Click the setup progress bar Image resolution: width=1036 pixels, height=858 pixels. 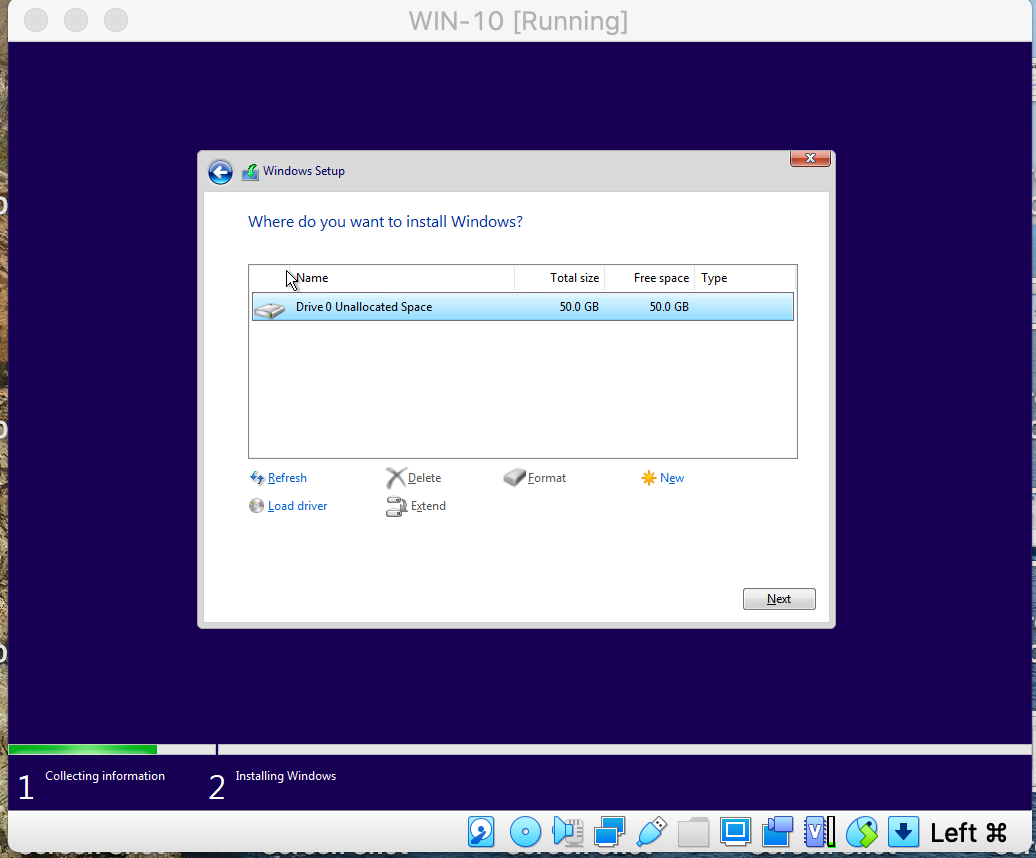point(519,749)
